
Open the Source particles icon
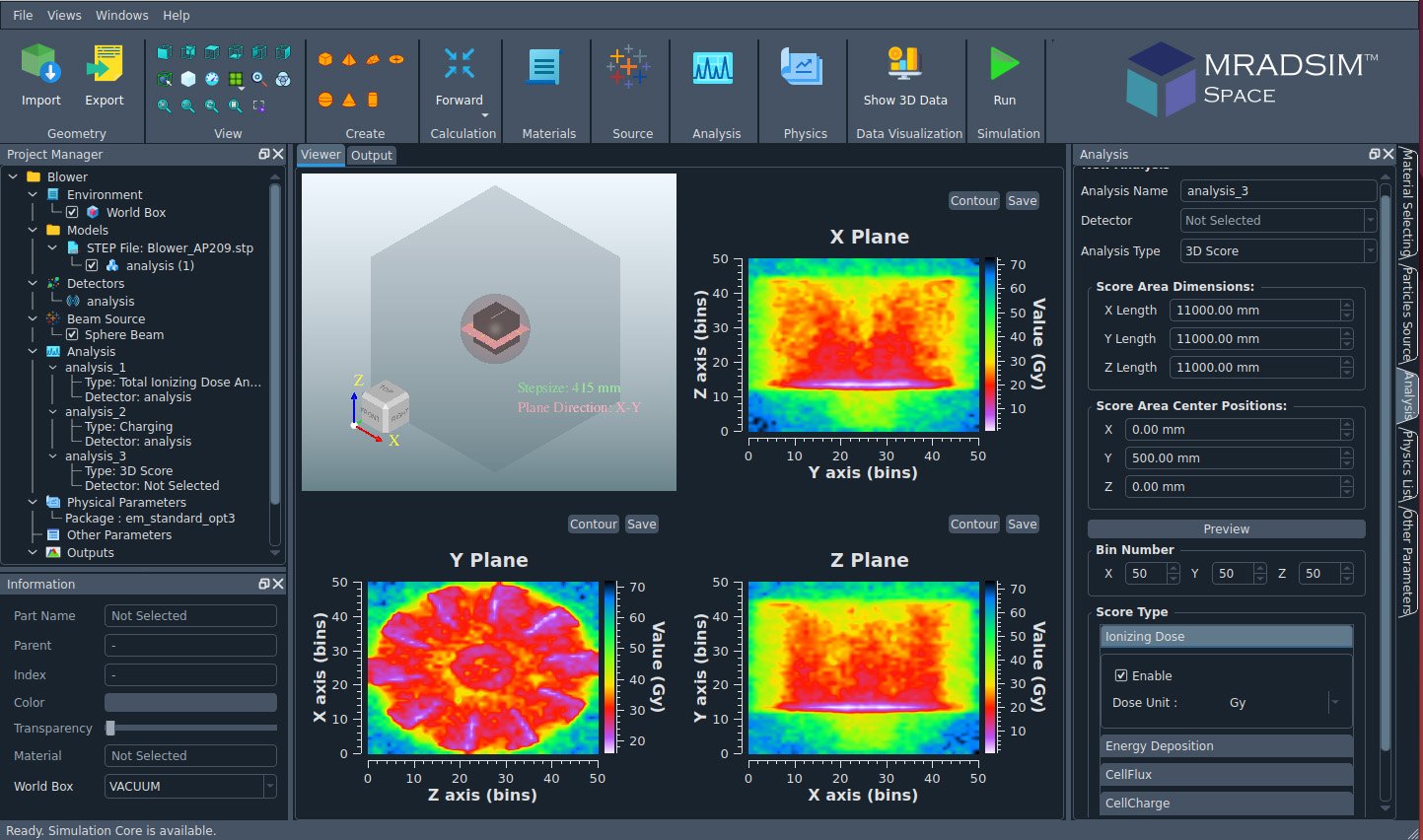[x=628, y=67]
